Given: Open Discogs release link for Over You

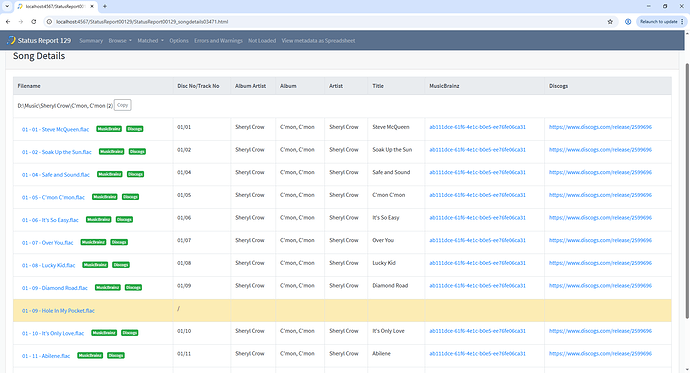Looking at the screenshot, I should click(600, 240).
